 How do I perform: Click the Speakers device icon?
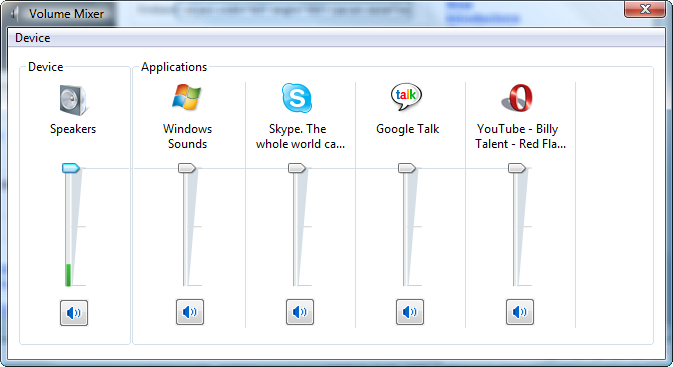pyautogui.click(x=73, y=100)
